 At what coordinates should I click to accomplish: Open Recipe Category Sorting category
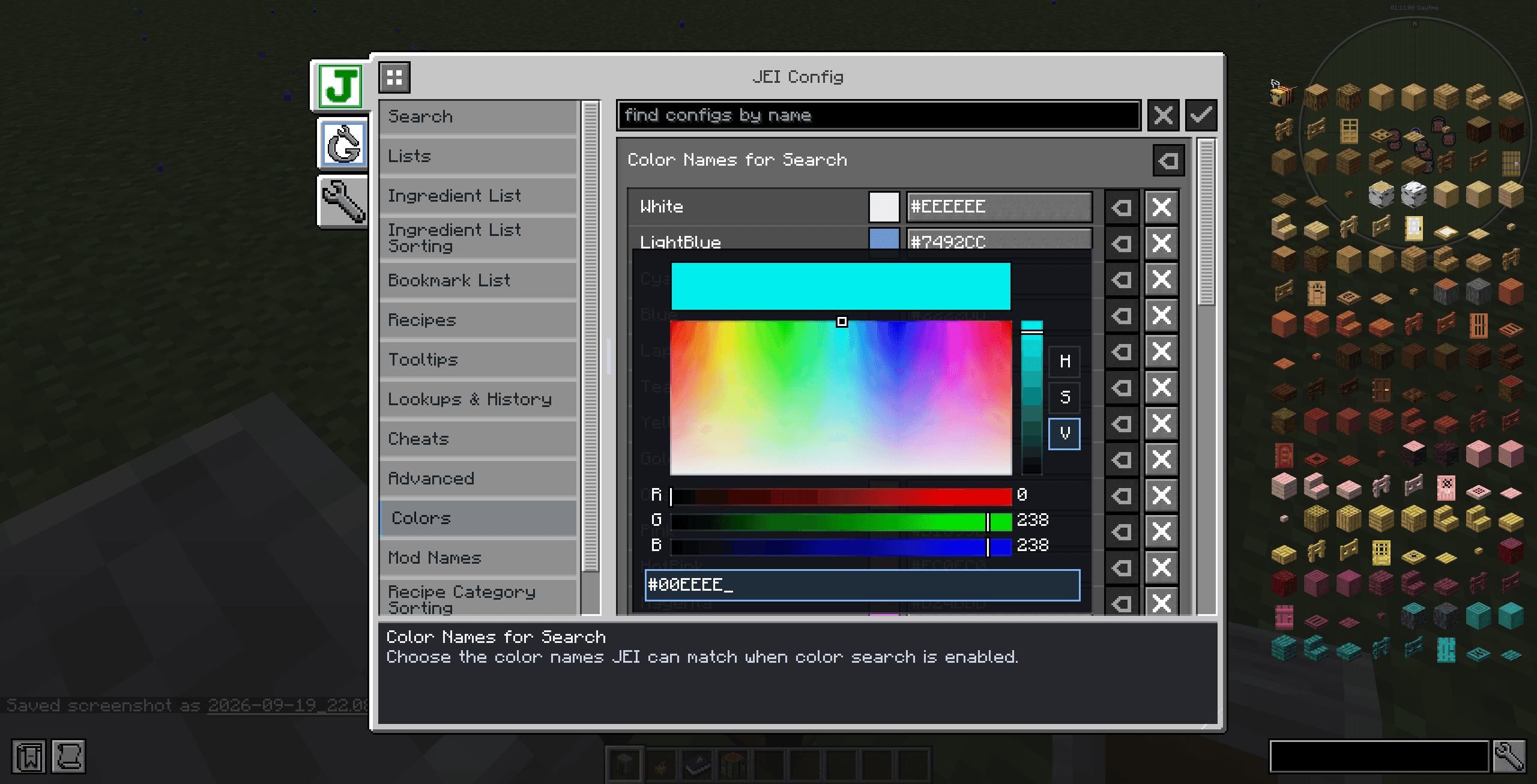click(479, 599)
